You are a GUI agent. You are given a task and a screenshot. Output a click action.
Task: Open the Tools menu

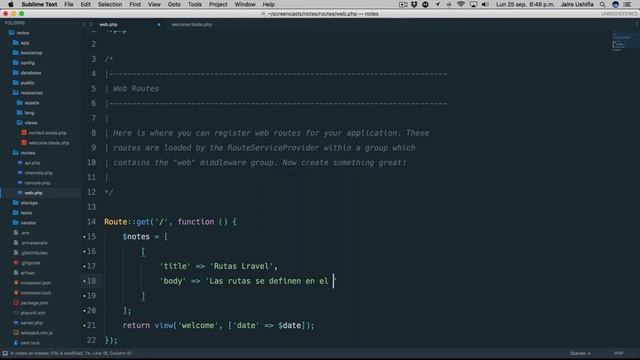click(195, 4)
